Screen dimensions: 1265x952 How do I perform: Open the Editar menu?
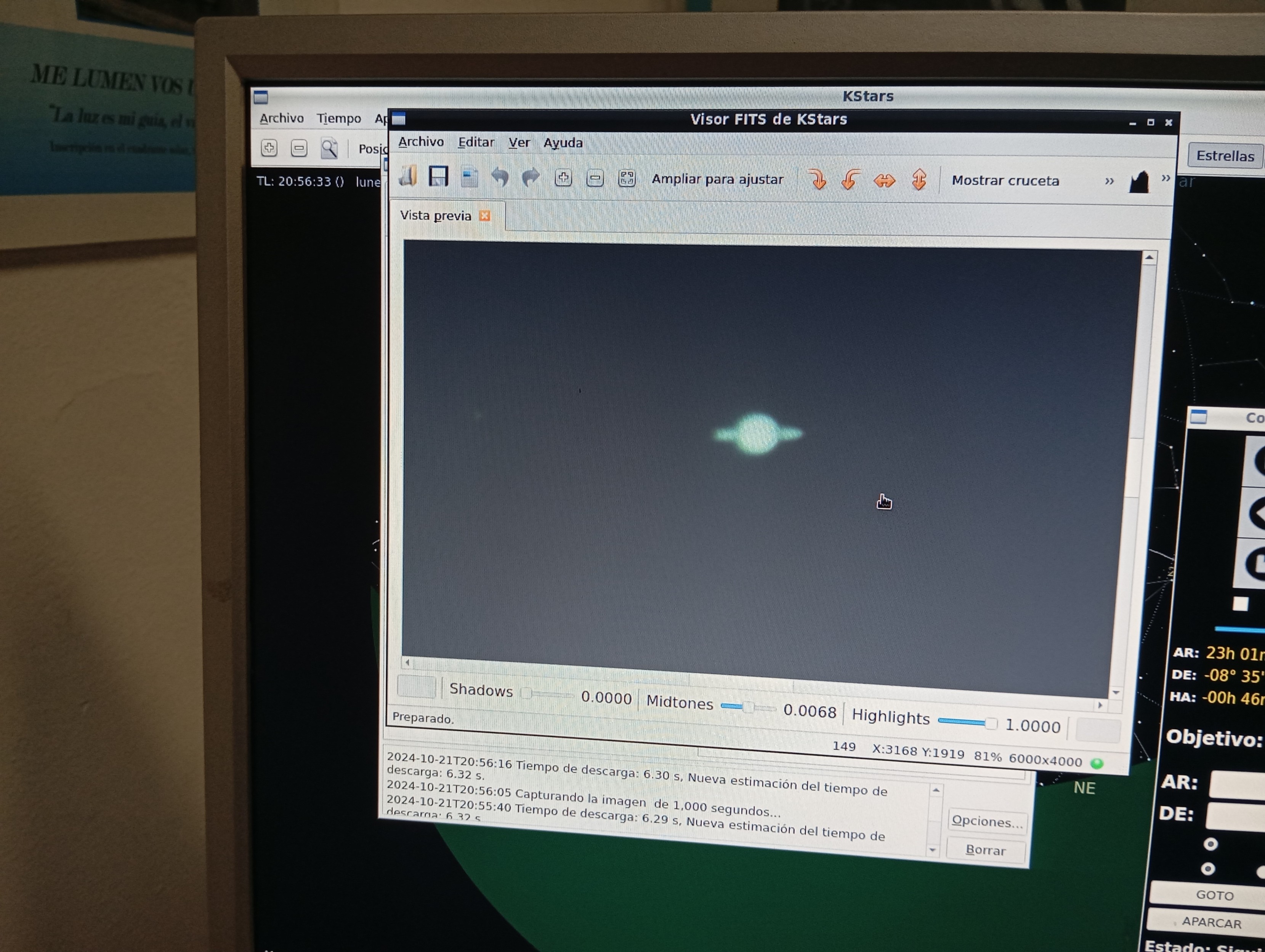(476, 142)
